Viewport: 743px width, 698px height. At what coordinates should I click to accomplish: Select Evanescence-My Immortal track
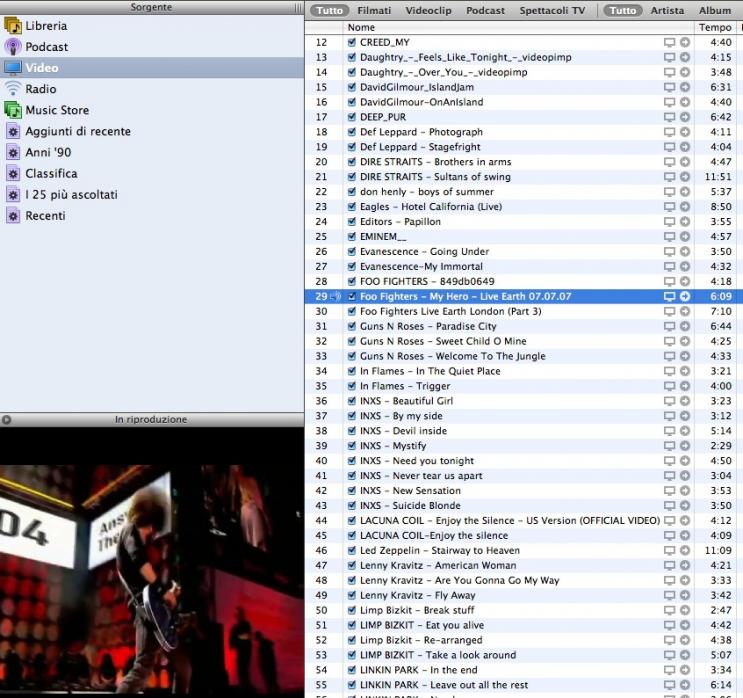[421, 266]
